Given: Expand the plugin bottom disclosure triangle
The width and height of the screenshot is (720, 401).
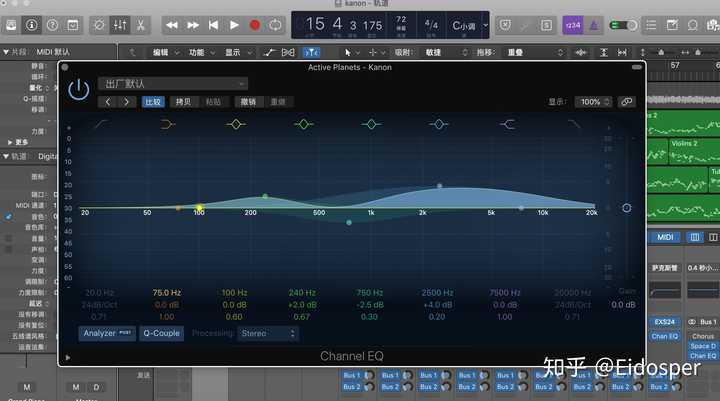Looking at the screenshot, I should pos(68,357).
